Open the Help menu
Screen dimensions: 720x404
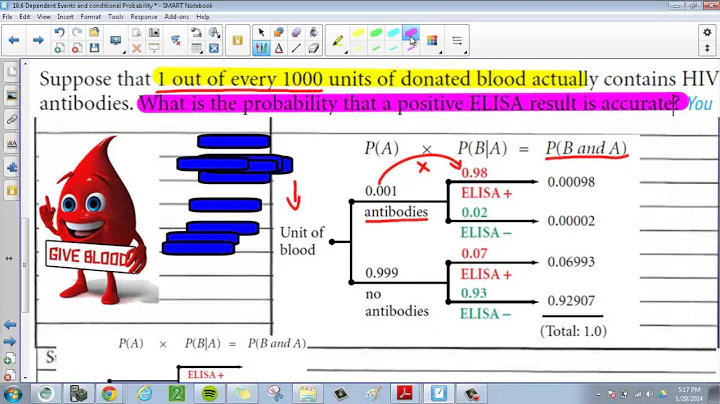coord(203,17)
